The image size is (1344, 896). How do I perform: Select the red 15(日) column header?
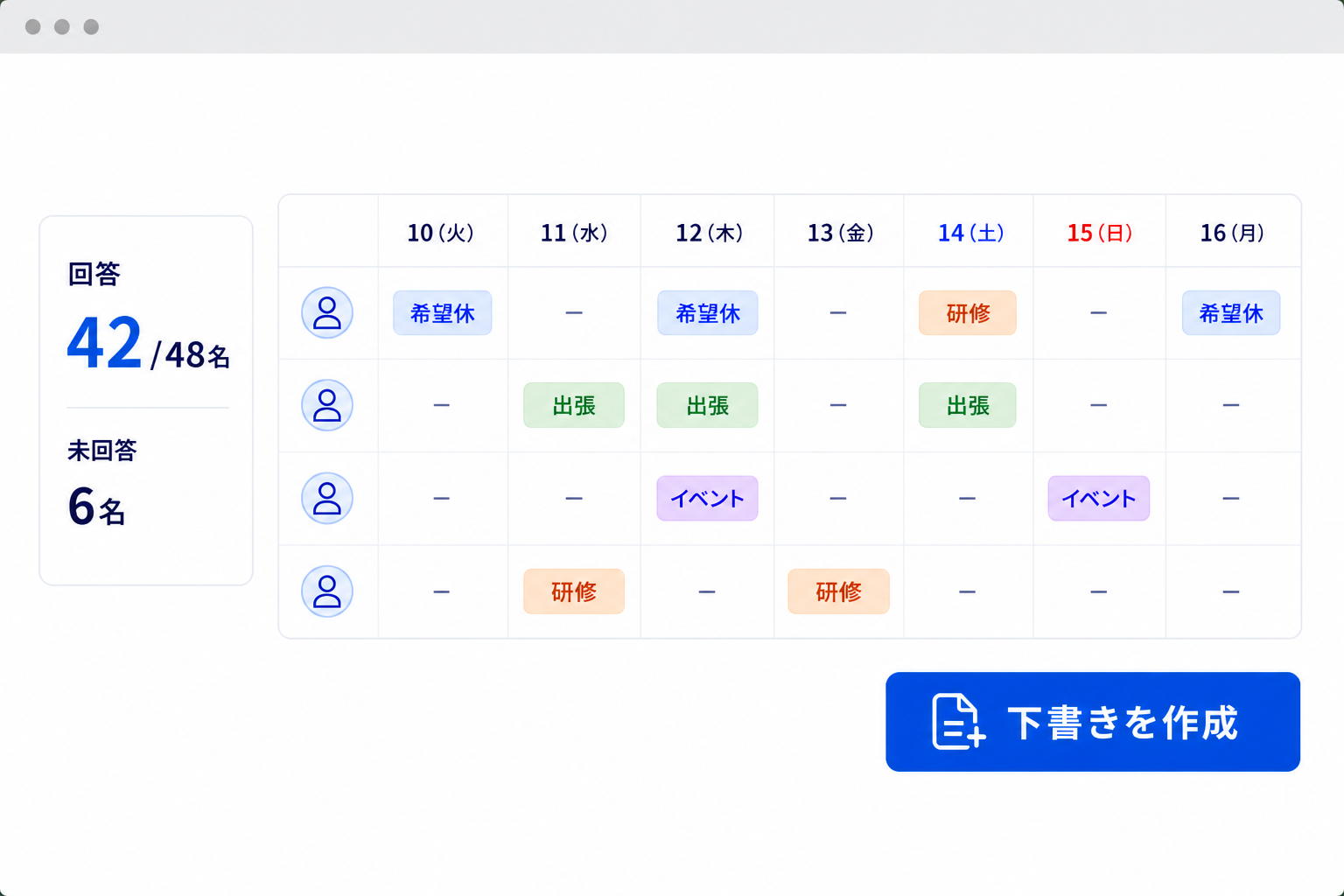[1100, 233]
